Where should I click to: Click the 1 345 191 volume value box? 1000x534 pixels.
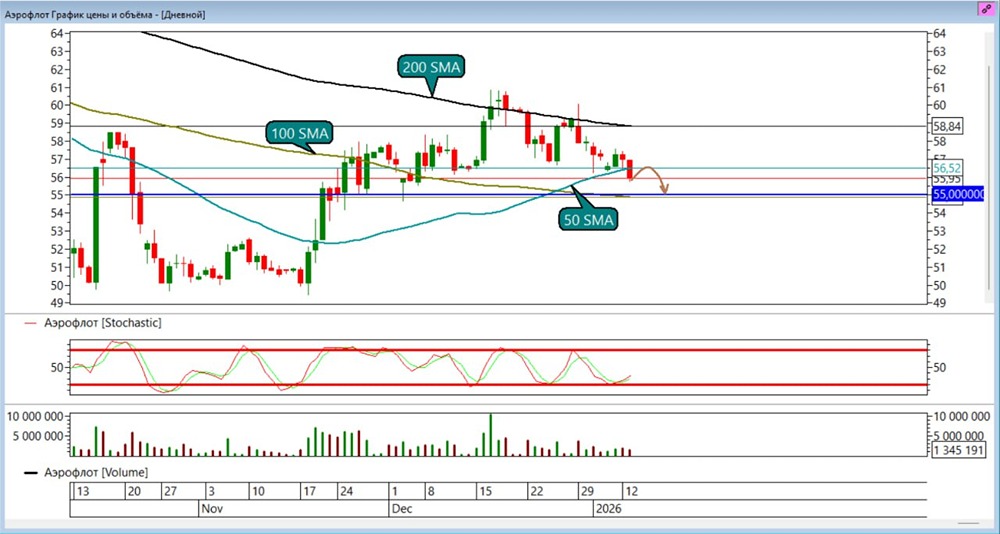tap(957, 450)
